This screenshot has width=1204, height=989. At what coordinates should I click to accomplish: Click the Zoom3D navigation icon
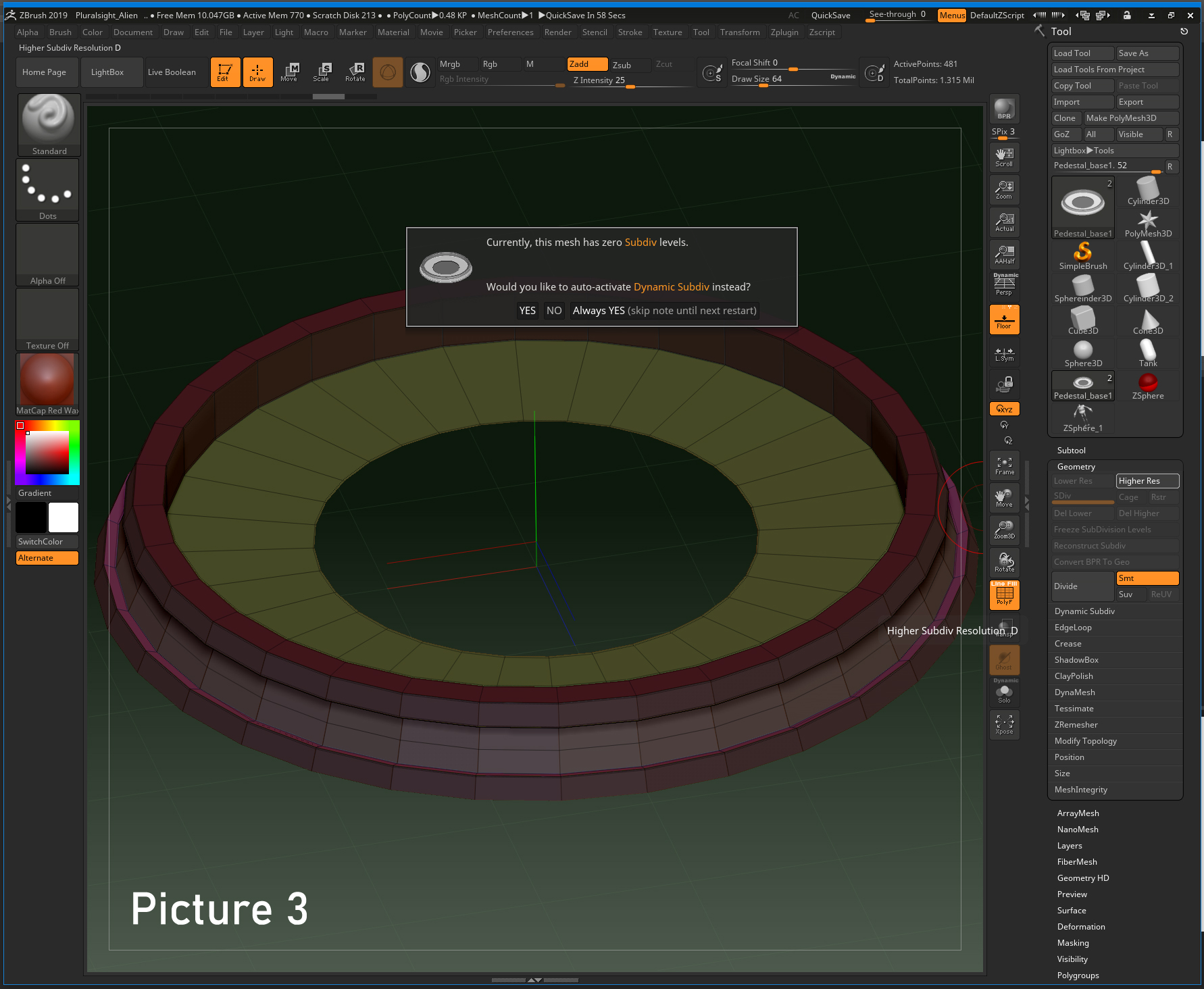(x=1004, y=530)
